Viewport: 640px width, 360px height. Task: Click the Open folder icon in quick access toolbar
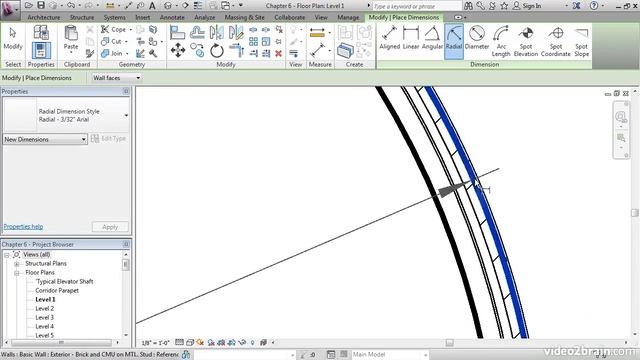[x=29, y=5]
